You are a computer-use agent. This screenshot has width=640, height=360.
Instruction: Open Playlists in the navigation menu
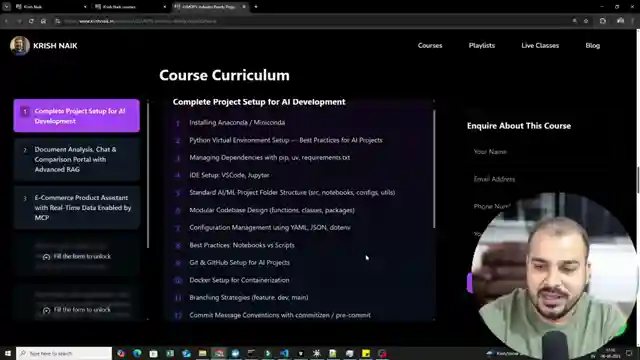482,46
